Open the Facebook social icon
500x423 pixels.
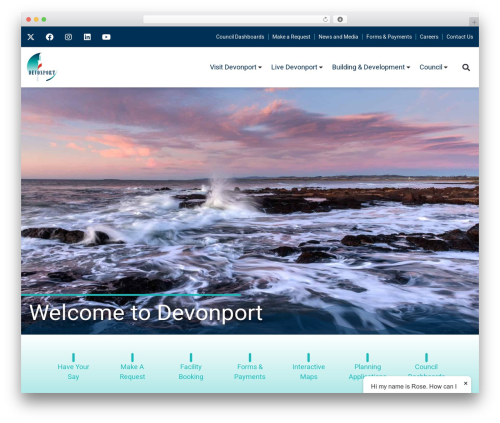tap(50, 37)
